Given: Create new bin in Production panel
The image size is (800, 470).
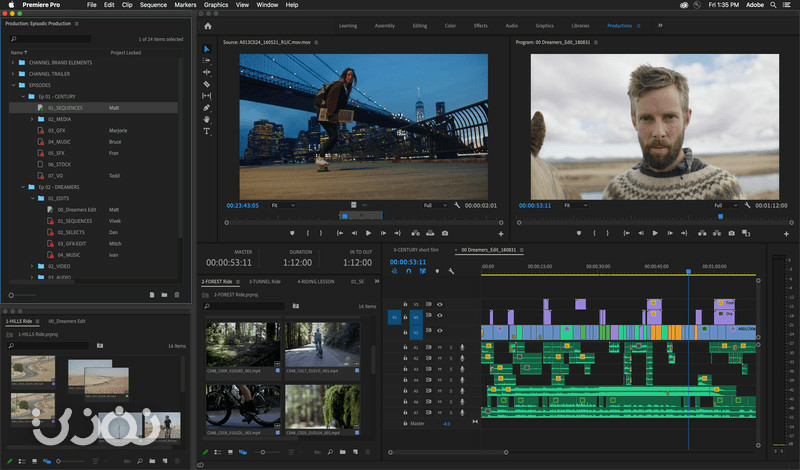Looking at the screenshot, I should pos(164,295).
